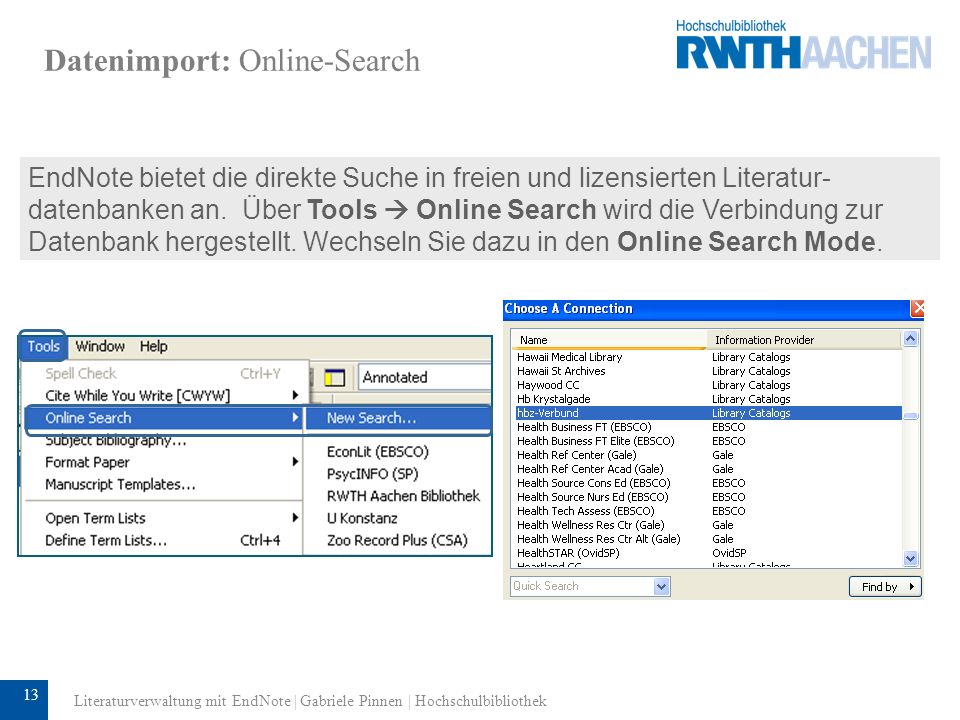Select Define Term Lists... entry
This screenshot has width=960, height=720.
pyautogui.click(x=163, y=541)
